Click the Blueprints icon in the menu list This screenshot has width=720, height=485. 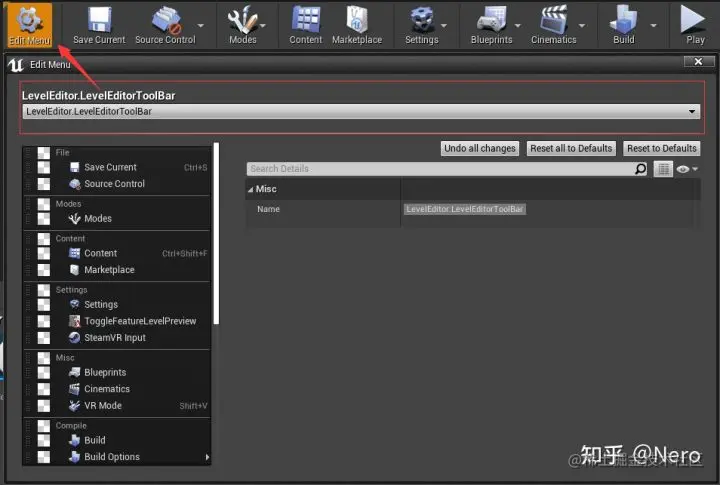pos(74,372)
